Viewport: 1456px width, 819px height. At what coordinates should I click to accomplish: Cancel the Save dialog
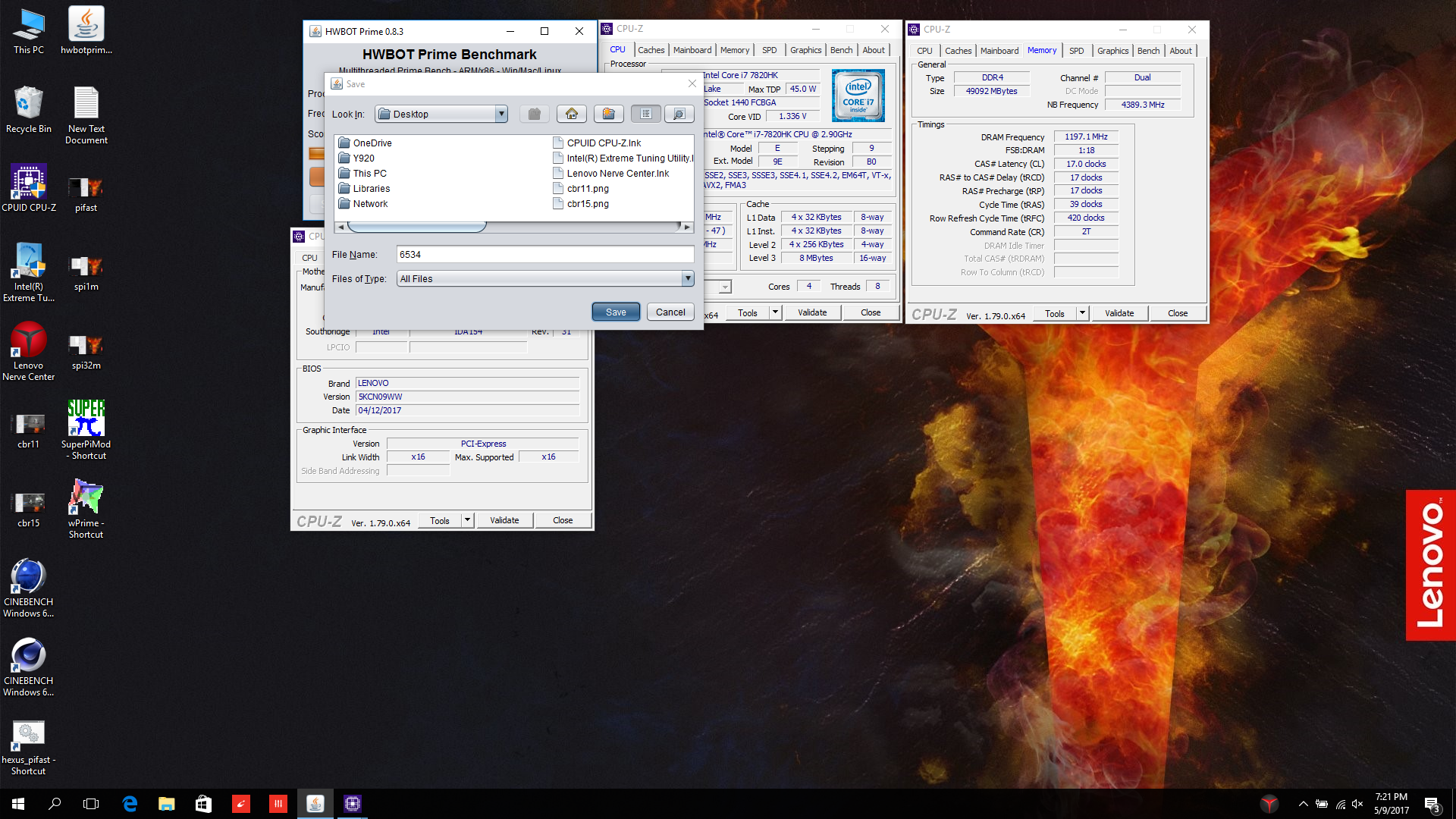(670, 312)
